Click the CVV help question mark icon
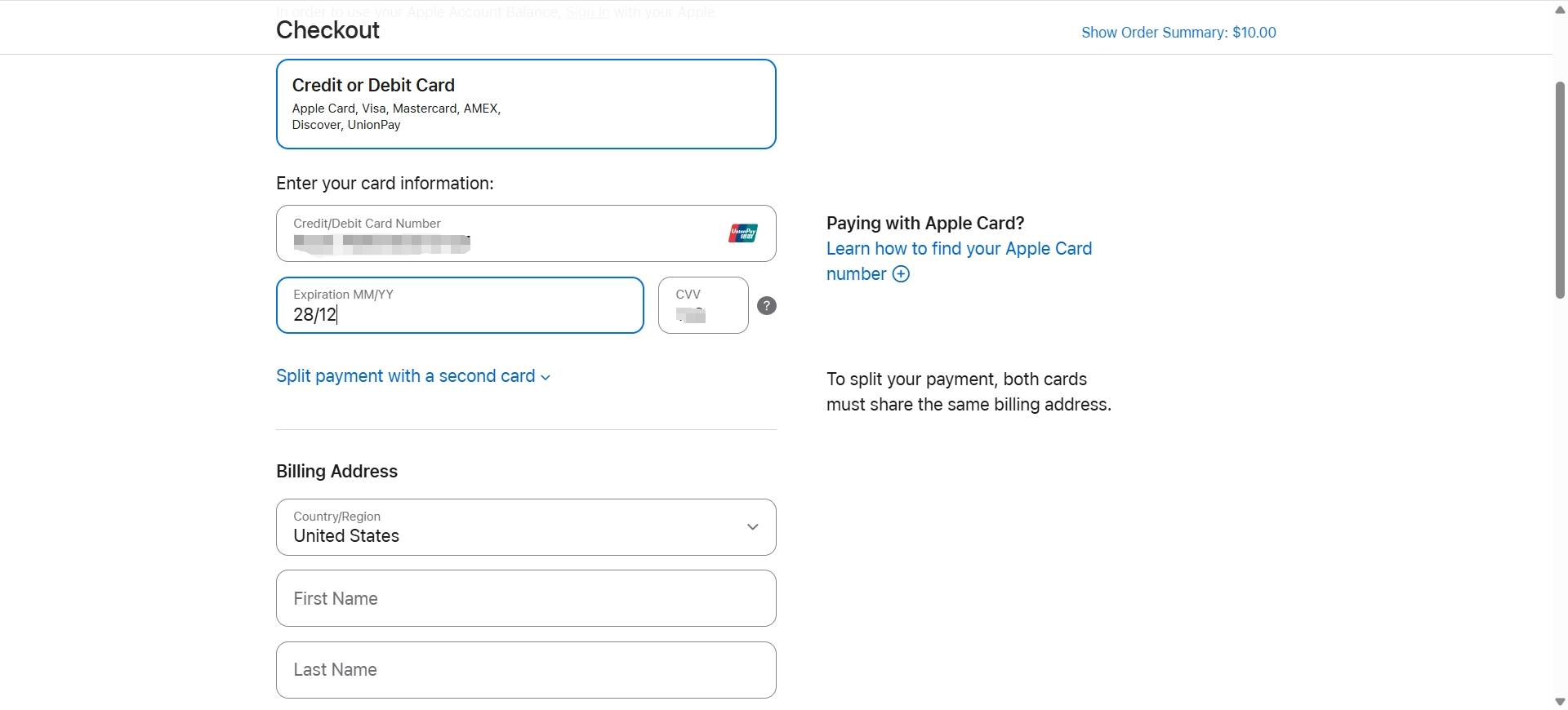Image resolution: width=1568 pixels, height=710 pixels. 767,306
